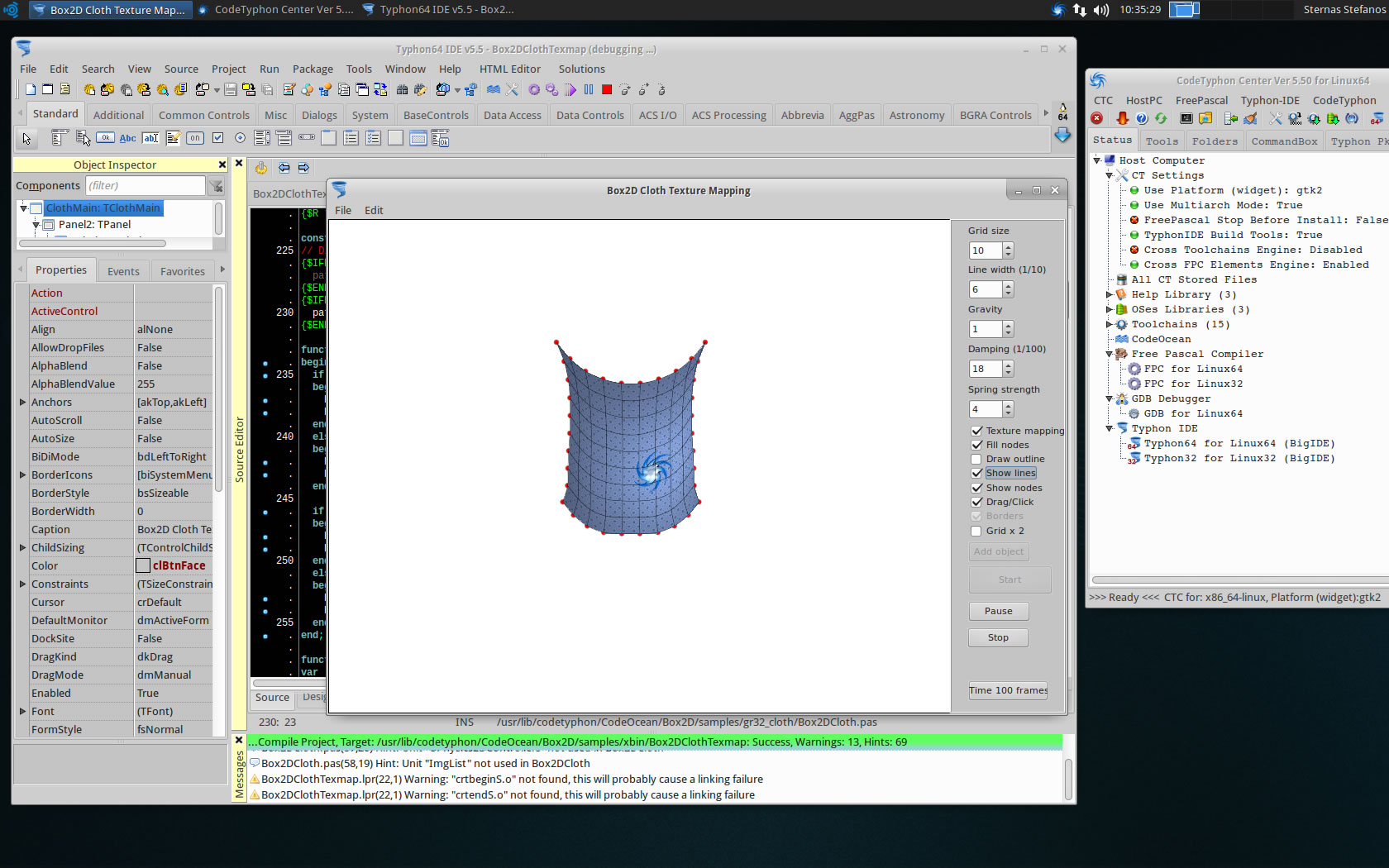The width and height of the screenshot is (1389, 868).
Task: Click the hand icon above source editor
Action: coord(261,168)
